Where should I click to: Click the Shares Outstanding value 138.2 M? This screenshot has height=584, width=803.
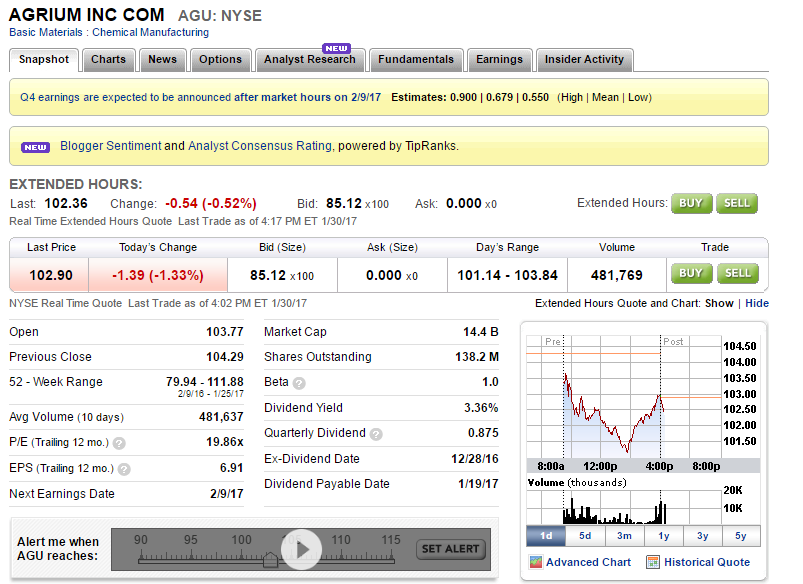(x=477, y=357)
